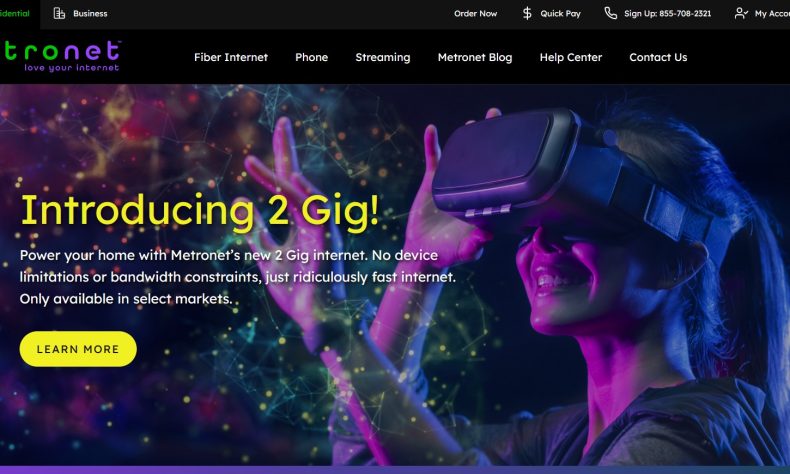The height and width of the screenshot is (474, 790).
Task: Click the My Account person icon
Action: (x=741, y=14)
